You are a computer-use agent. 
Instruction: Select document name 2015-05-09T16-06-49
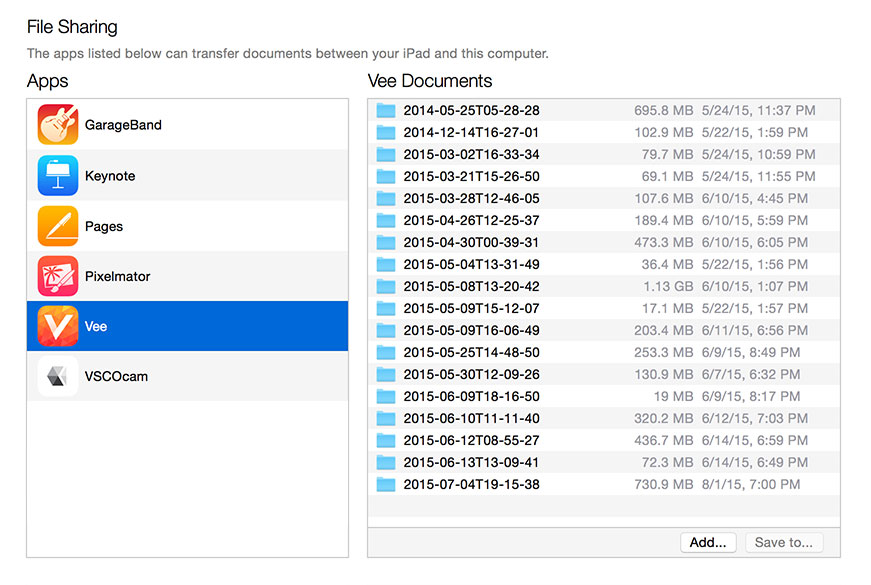tap(472, 330)
